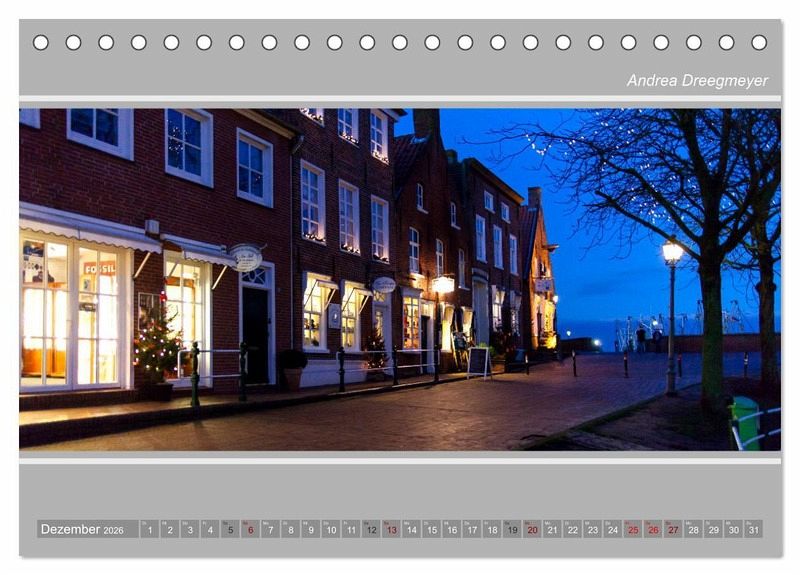Click date cell 31
The width and height of the screenshot is (800, 575).
coord(754,529)
